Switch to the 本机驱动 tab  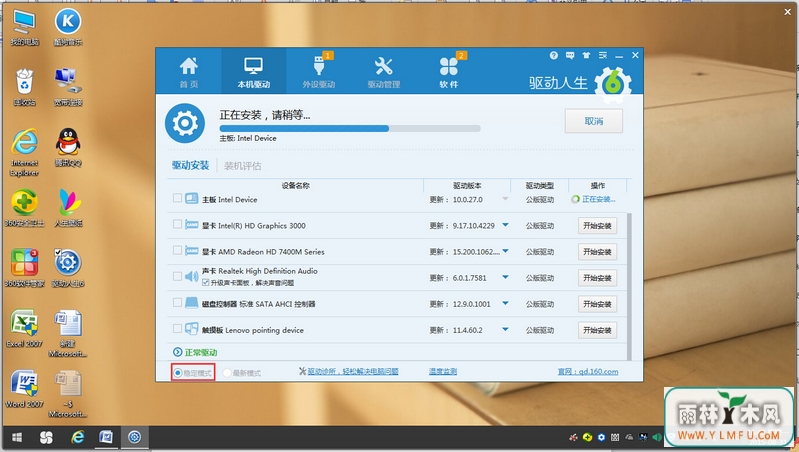pos(253,71)
